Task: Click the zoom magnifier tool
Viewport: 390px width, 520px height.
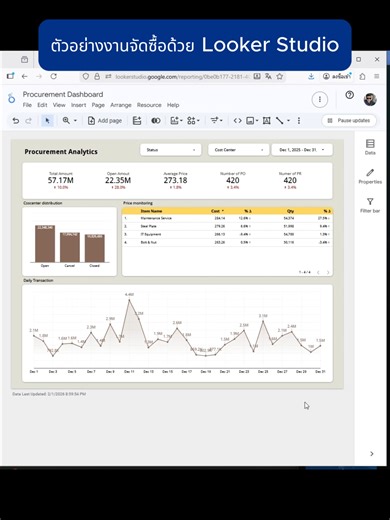Action: (66, 121)
